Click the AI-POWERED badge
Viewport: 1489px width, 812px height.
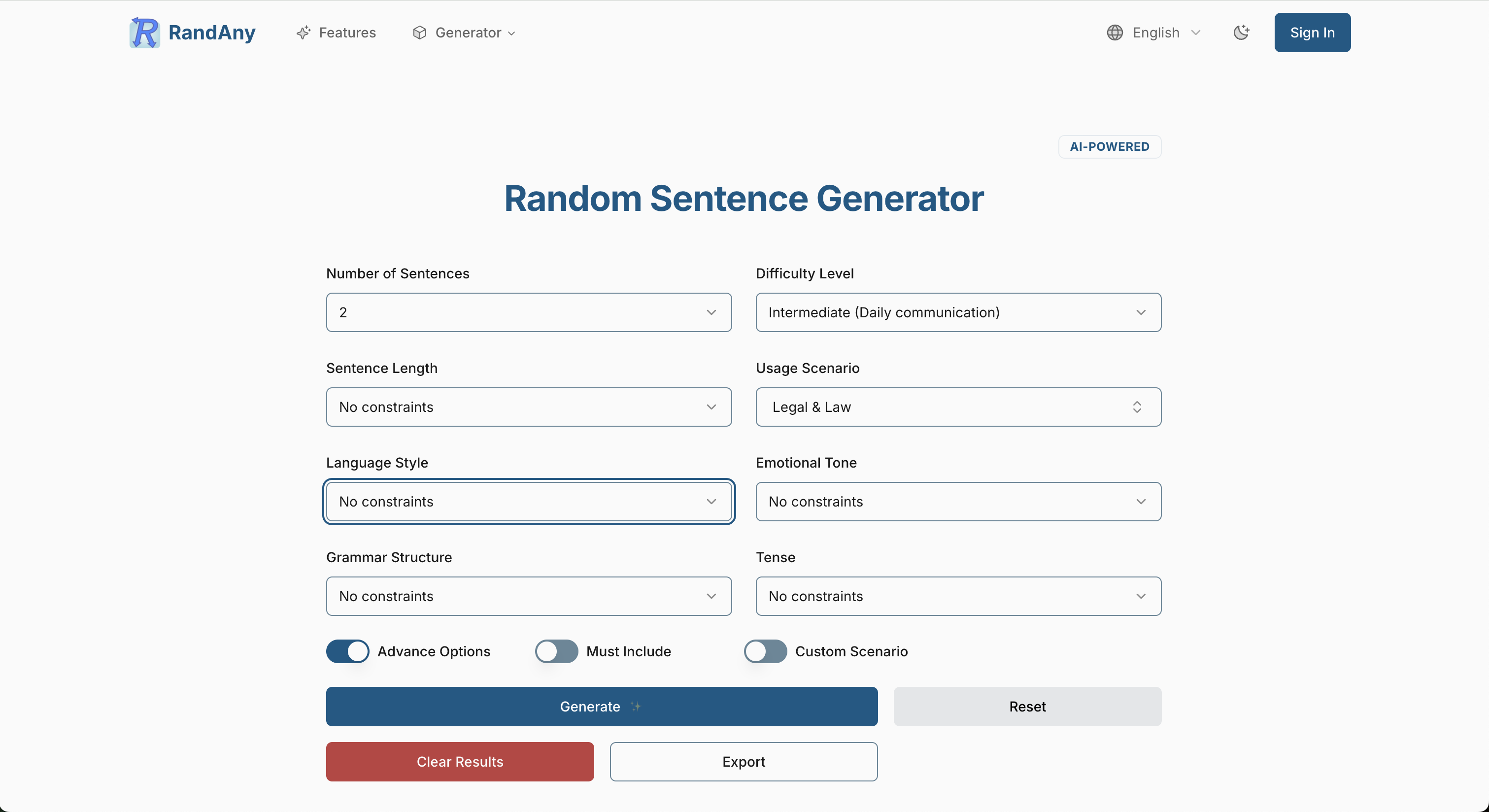pos(1109,146)
